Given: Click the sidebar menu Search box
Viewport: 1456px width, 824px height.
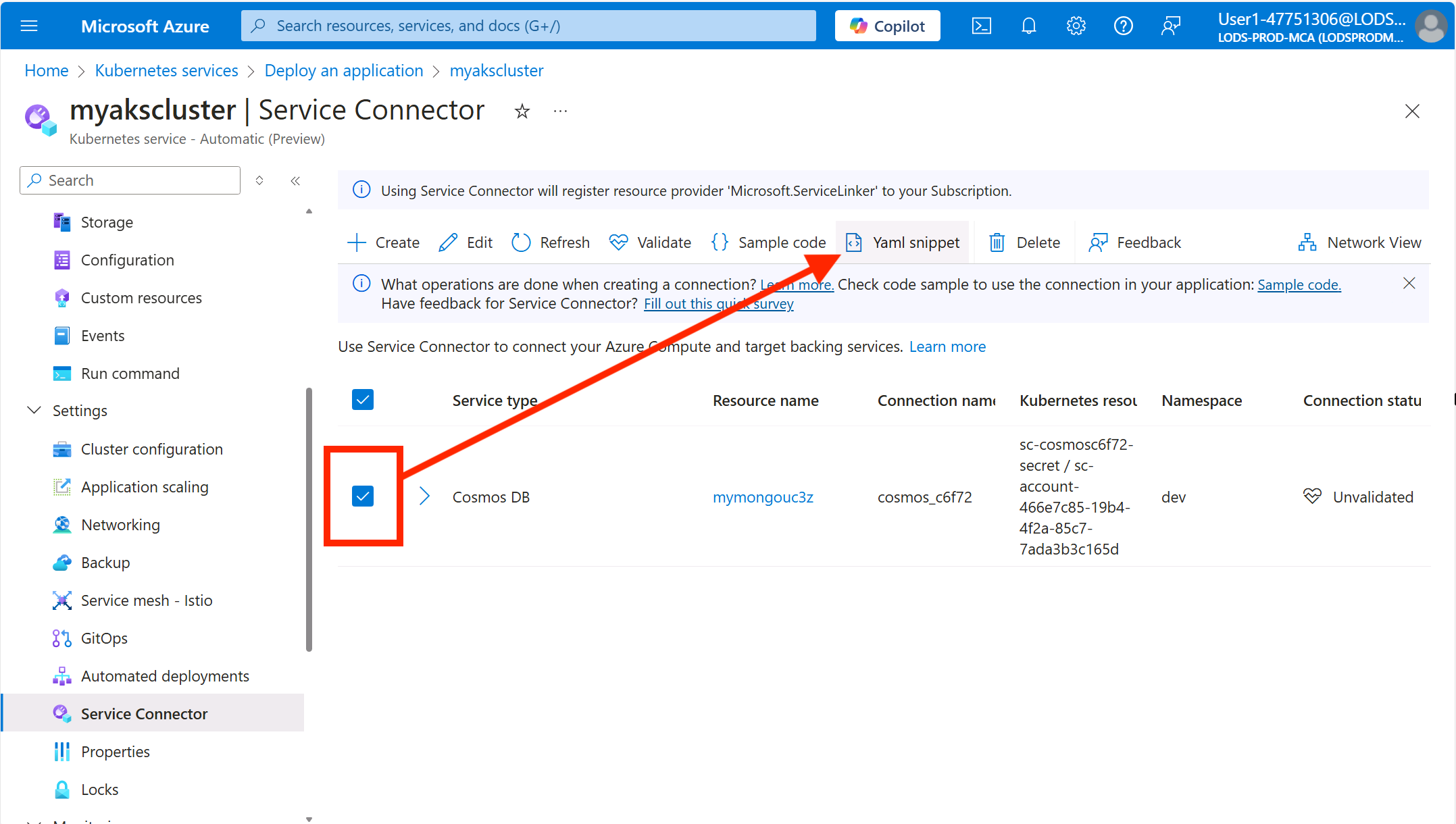Looking at the screenshot, I should tap(130, 180).
